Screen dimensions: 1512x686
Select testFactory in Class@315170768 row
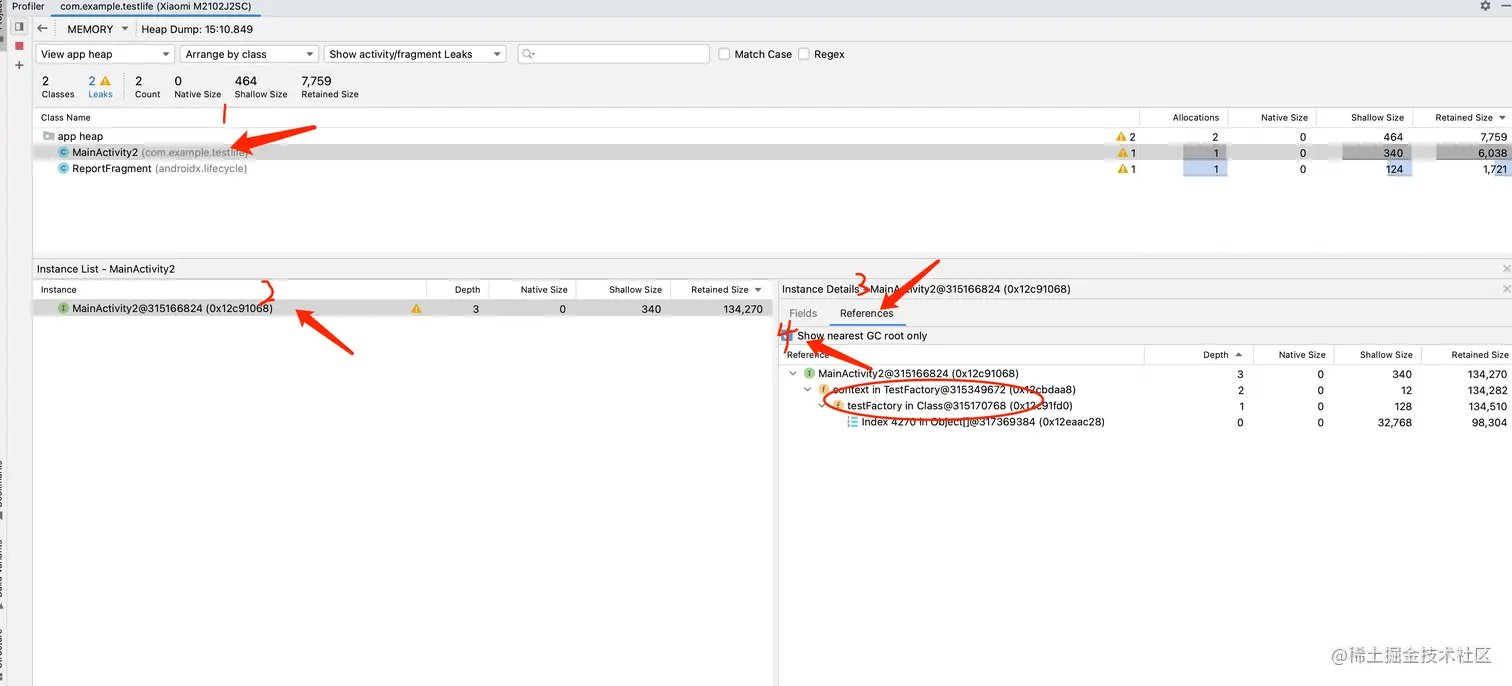point(1146,406)
